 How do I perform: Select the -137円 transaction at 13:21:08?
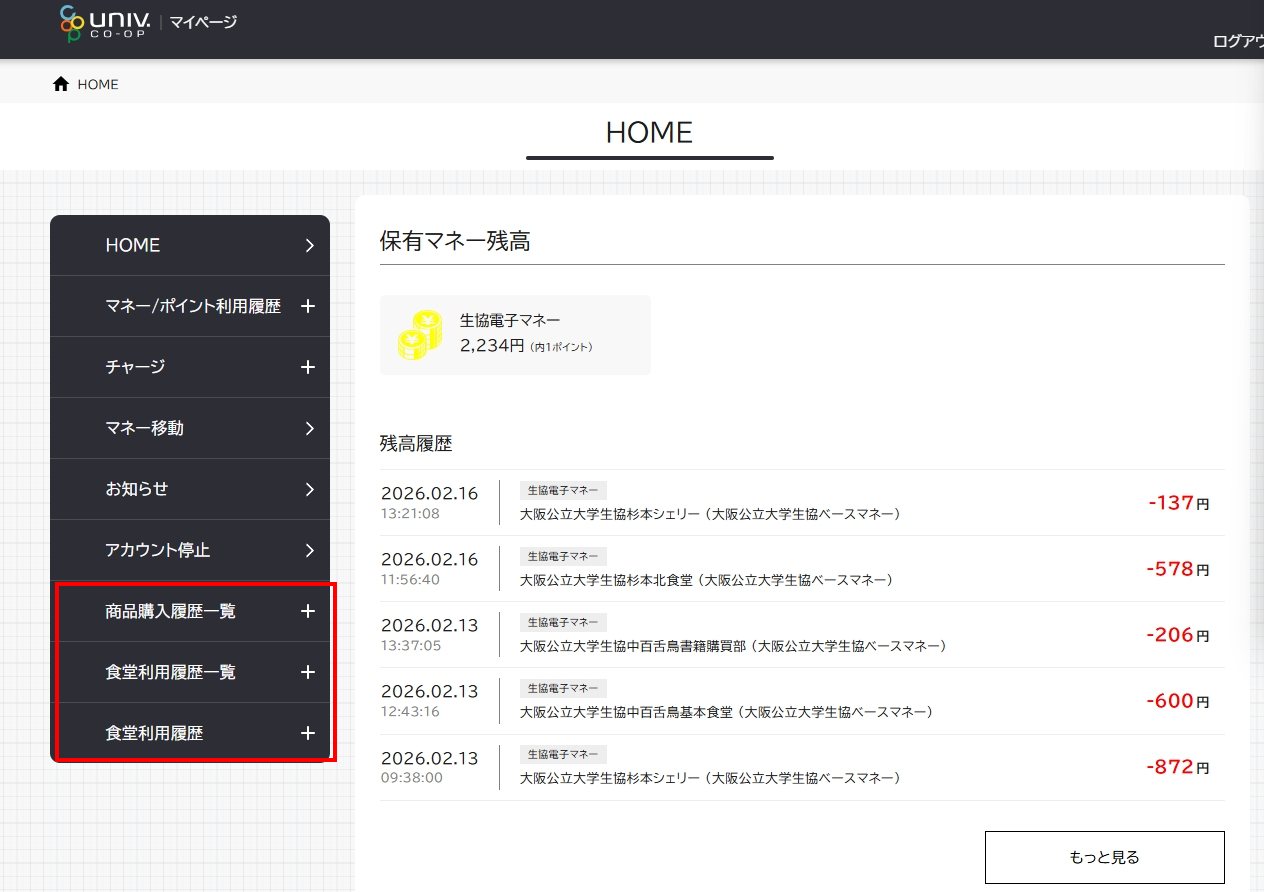[801, 503]
